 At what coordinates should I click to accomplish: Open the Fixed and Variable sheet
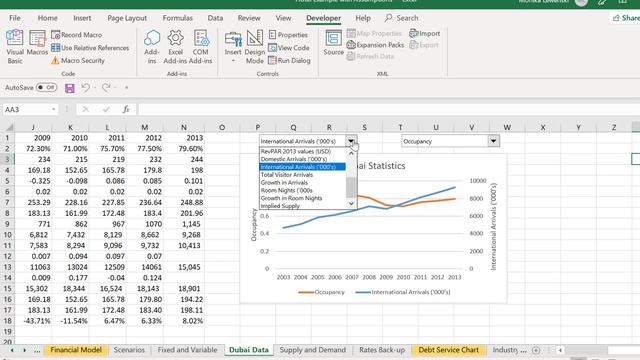click(187, 350)
